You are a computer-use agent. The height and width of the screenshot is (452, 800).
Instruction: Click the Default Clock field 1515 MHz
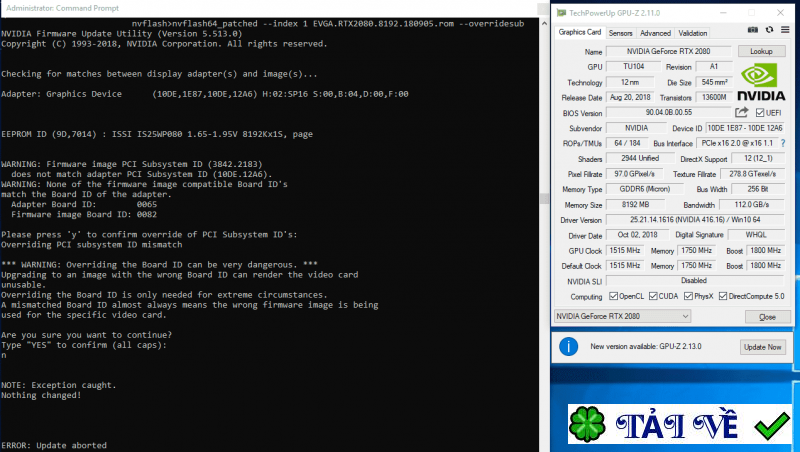click(624, 266)
